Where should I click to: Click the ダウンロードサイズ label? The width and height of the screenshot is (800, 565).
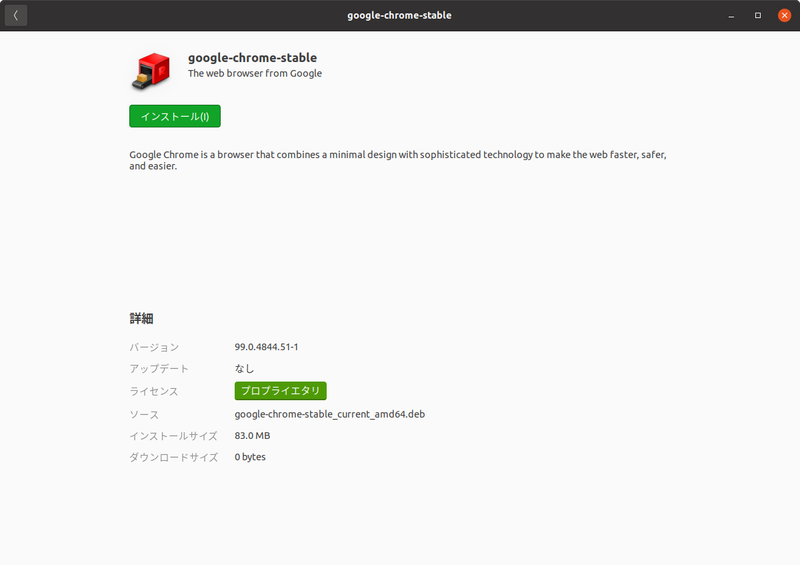pos(173,458)
